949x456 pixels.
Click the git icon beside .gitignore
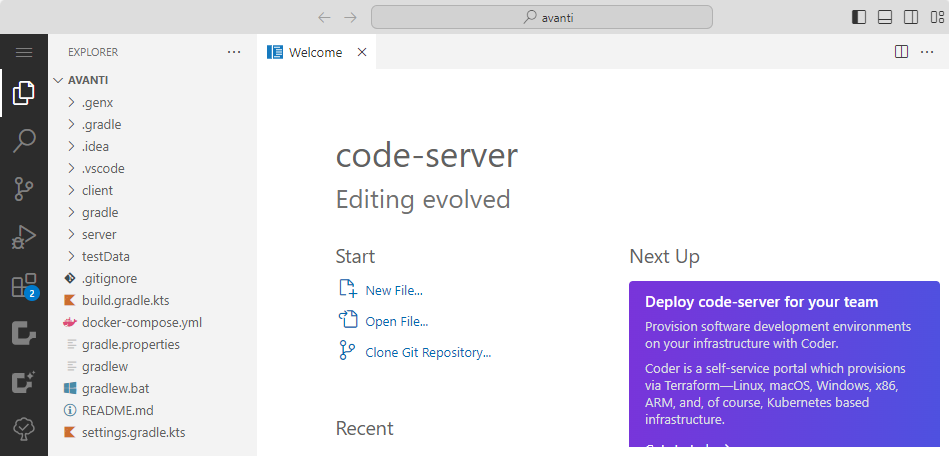coord(70,279)
